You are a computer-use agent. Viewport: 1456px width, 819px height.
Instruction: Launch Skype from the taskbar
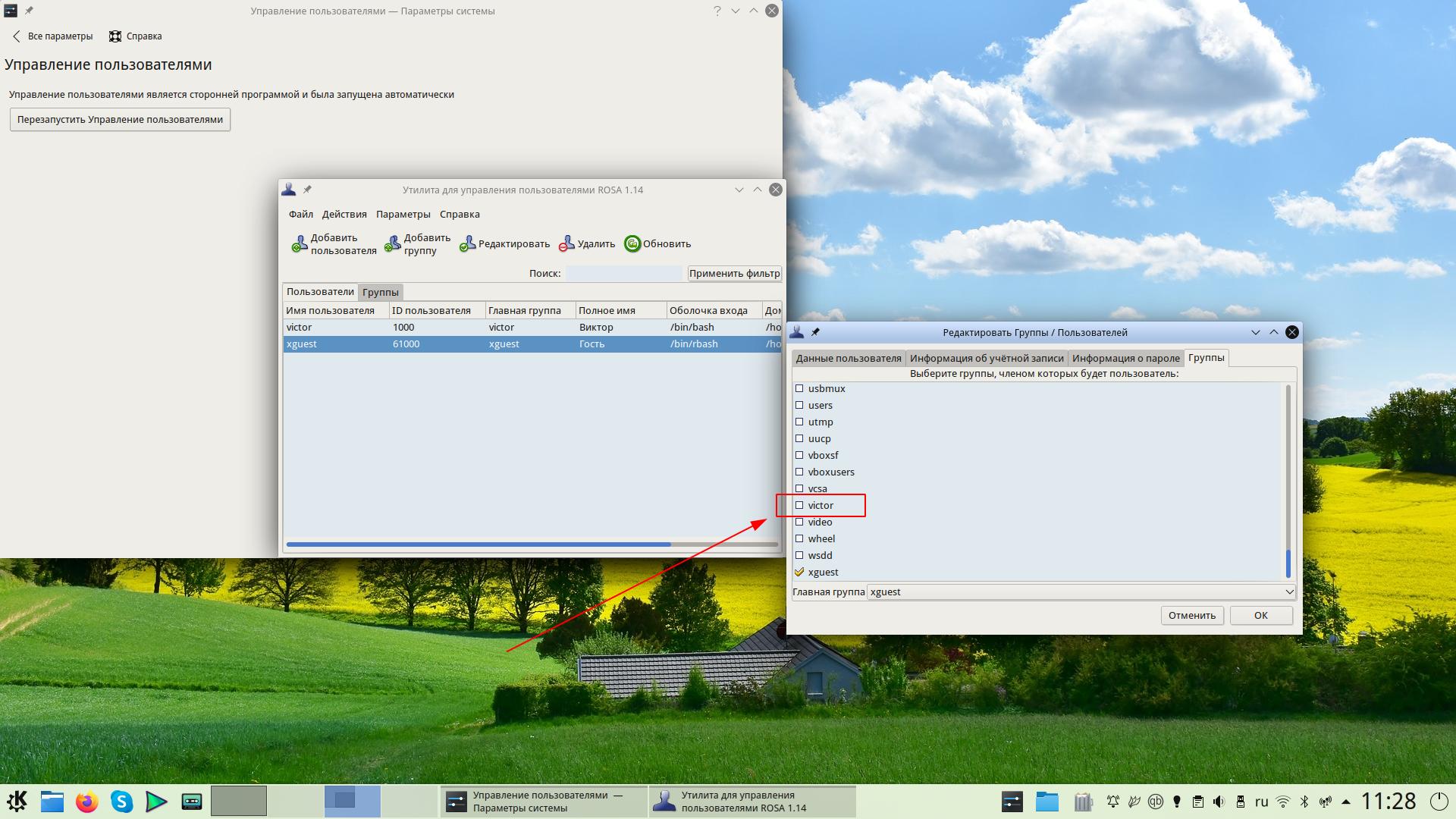[x=121, y=801]
